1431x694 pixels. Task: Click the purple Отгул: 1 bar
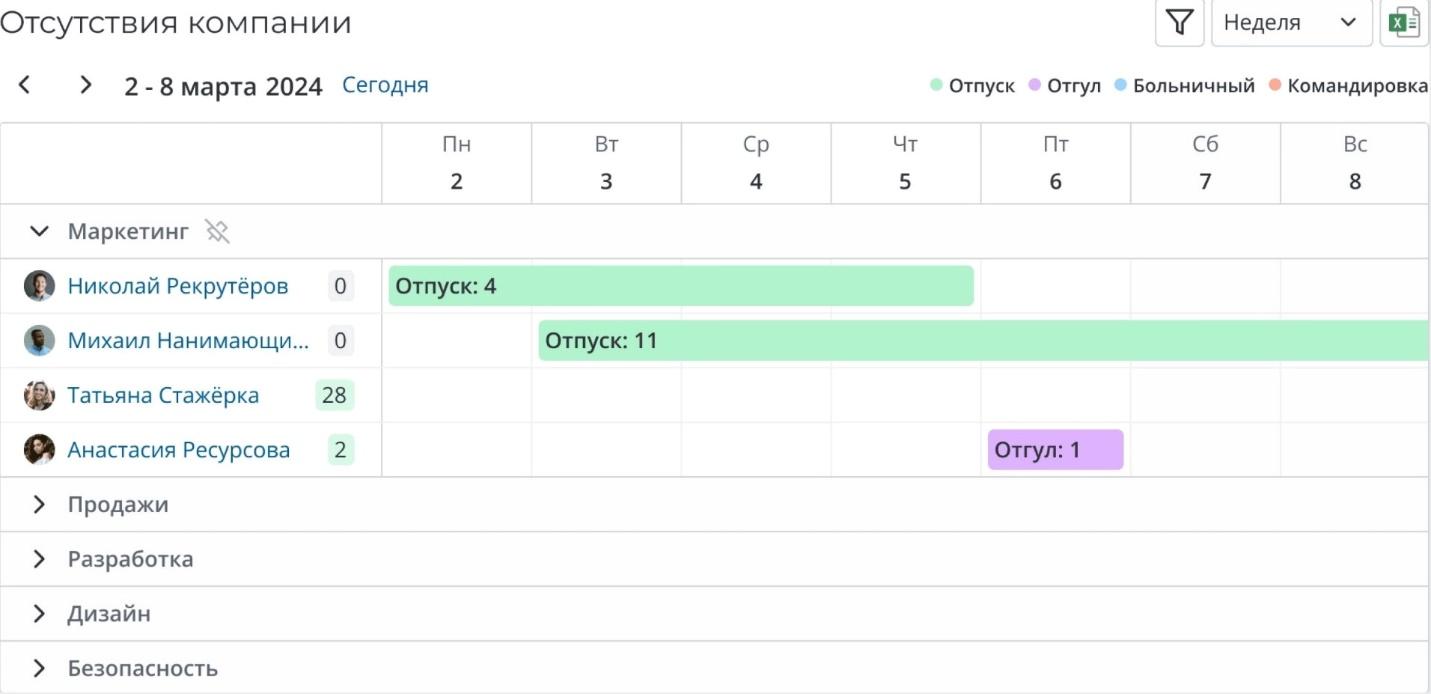click(1055, 450)
